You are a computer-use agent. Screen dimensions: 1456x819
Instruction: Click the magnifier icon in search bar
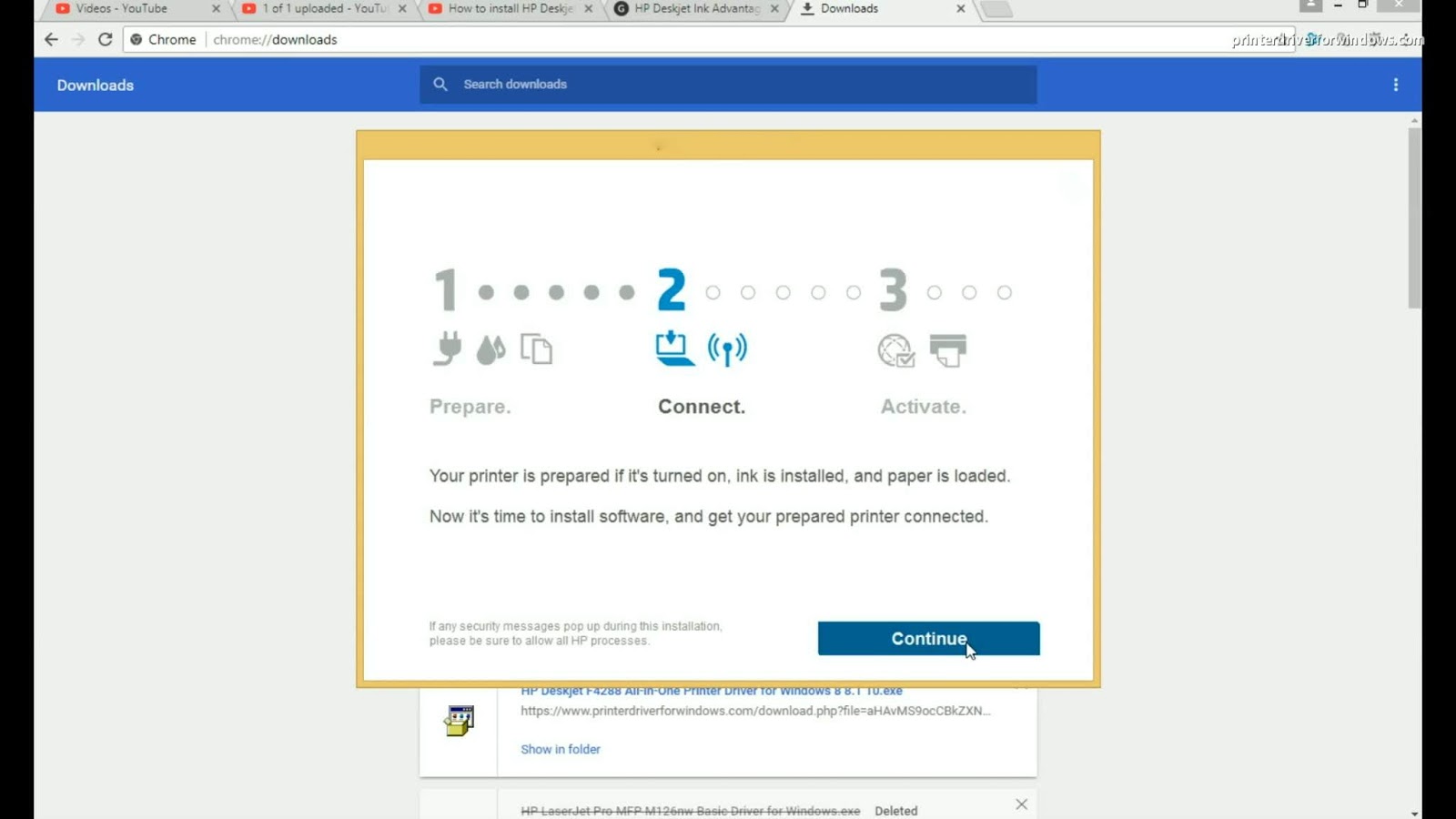[x=440, y=84]
